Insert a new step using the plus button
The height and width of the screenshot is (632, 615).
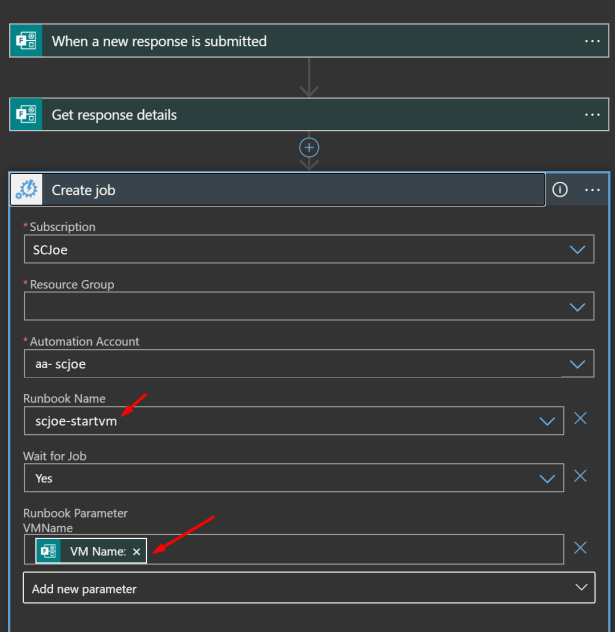[309, 148]
